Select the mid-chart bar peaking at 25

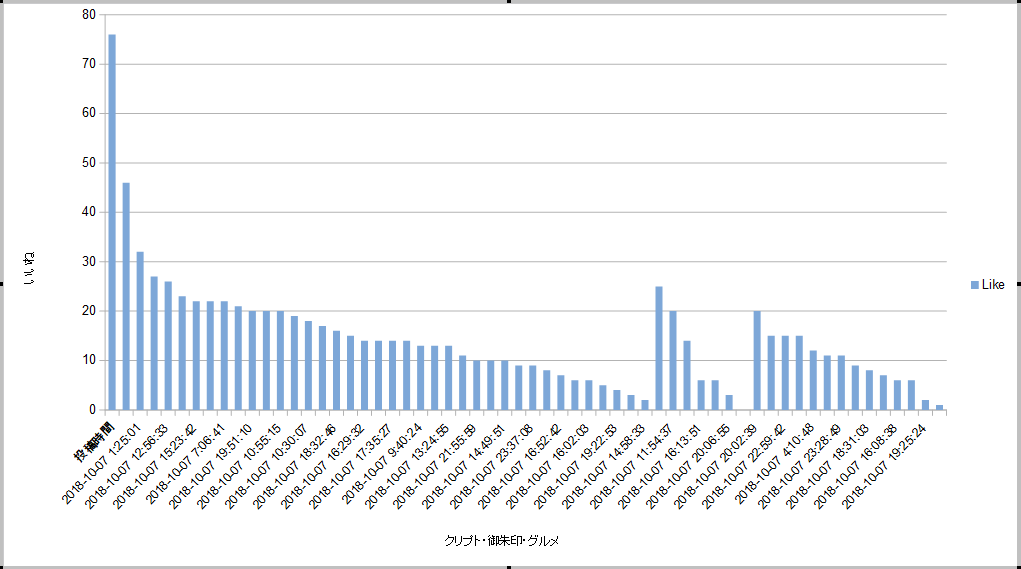click(659, 347)
